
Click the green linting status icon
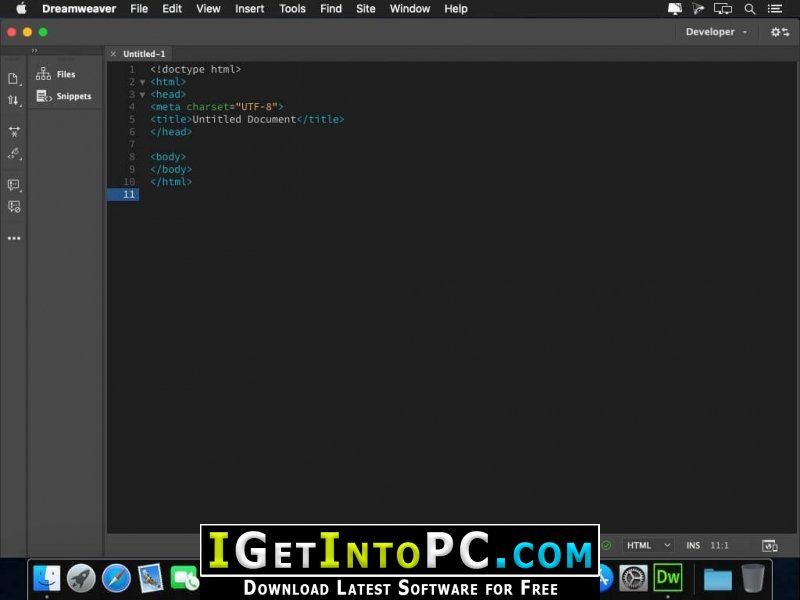point(607,545)
